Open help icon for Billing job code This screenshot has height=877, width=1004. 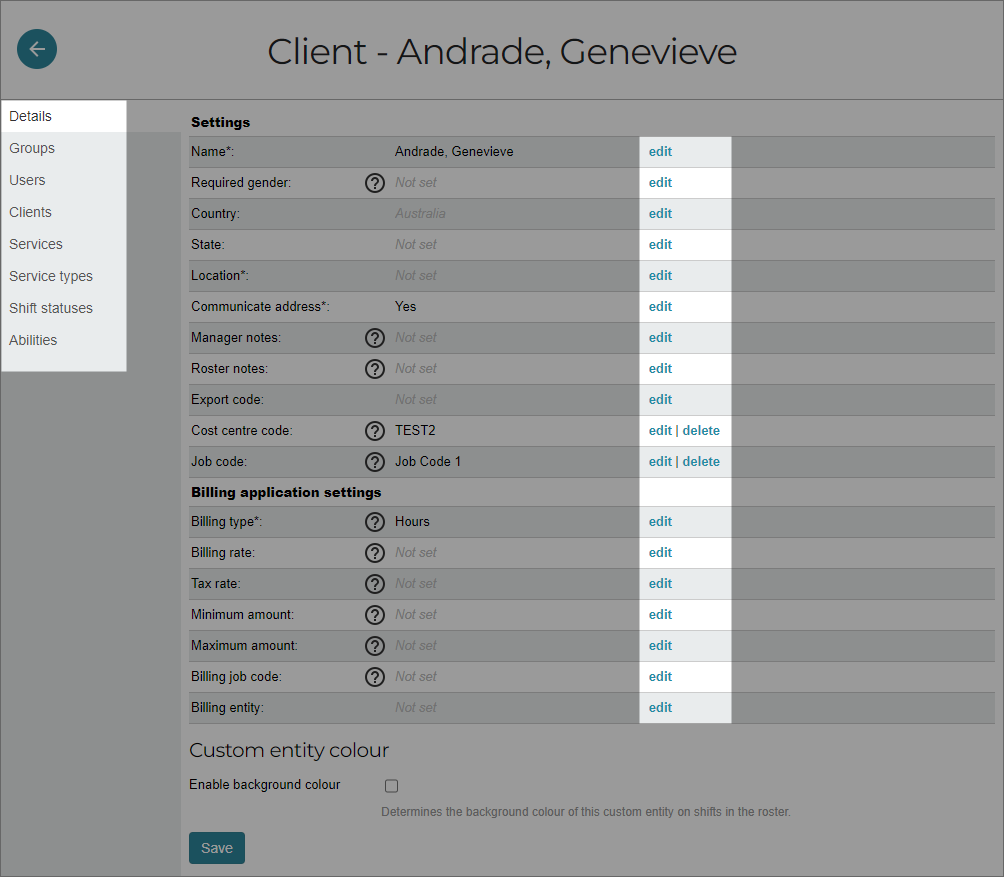375,677
